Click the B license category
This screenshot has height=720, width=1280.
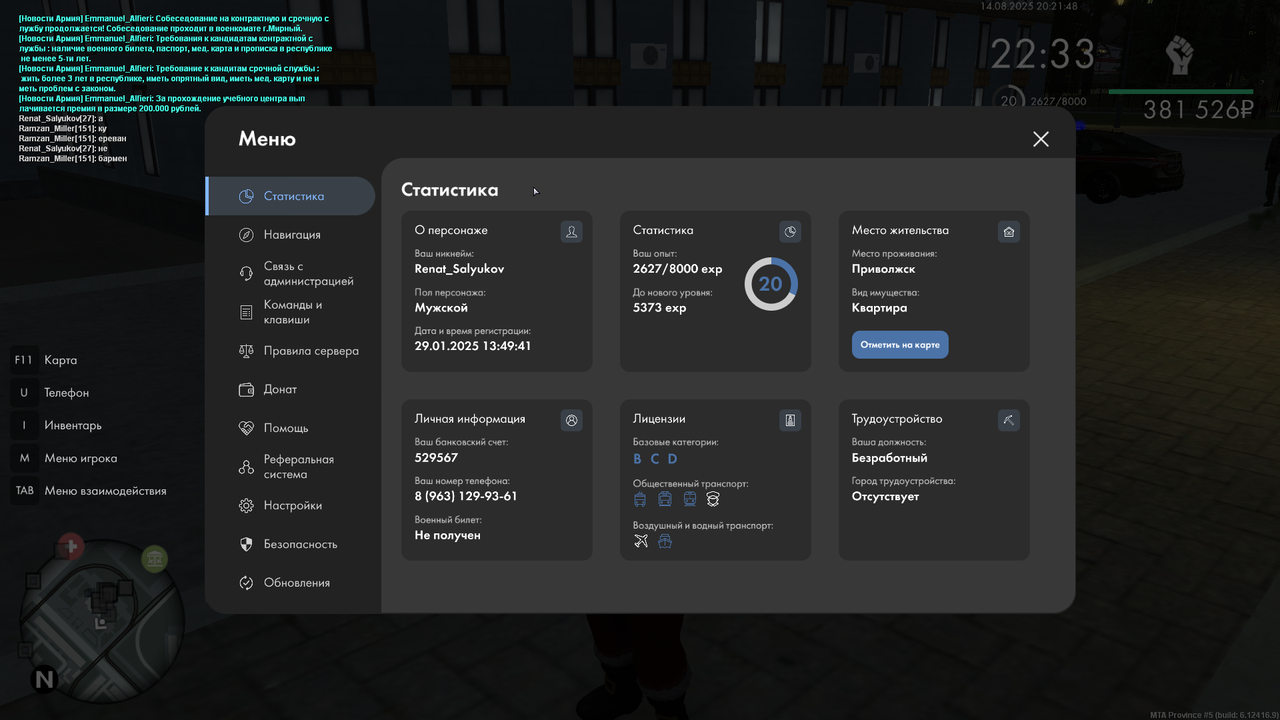coord(638,459)
